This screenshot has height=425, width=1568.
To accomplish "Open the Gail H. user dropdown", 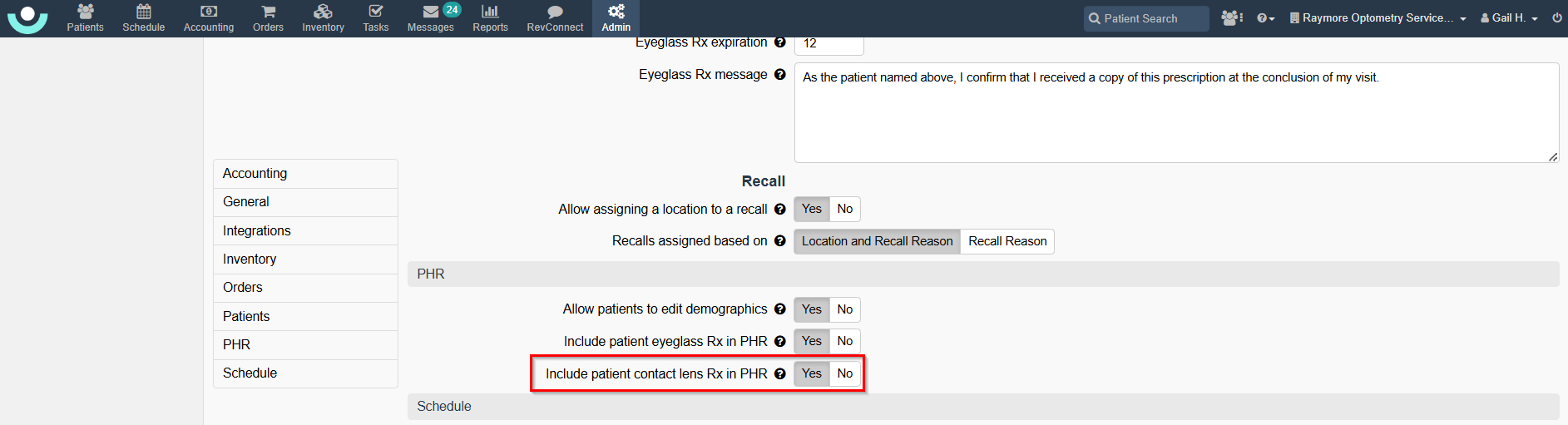I will click(x=1509, y=17).
